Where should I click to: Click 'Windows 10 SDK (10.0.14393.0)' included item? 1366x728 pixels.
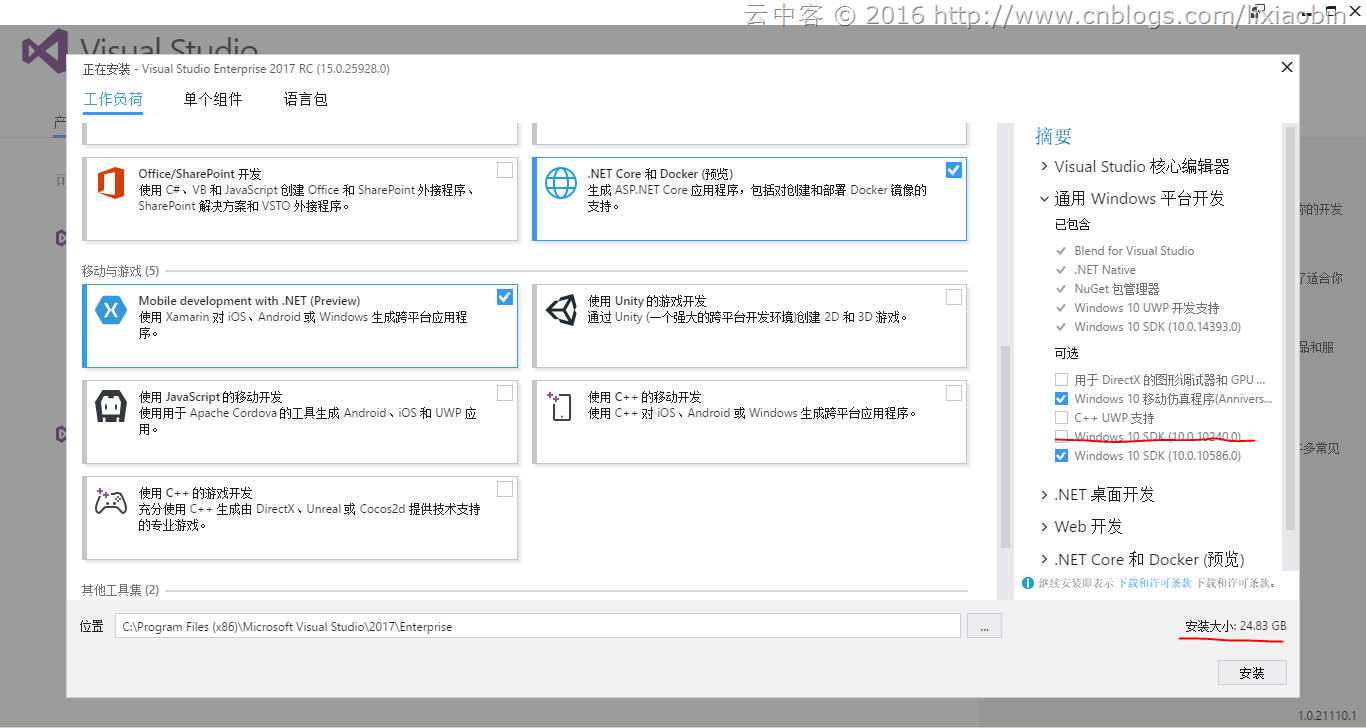1157,327
